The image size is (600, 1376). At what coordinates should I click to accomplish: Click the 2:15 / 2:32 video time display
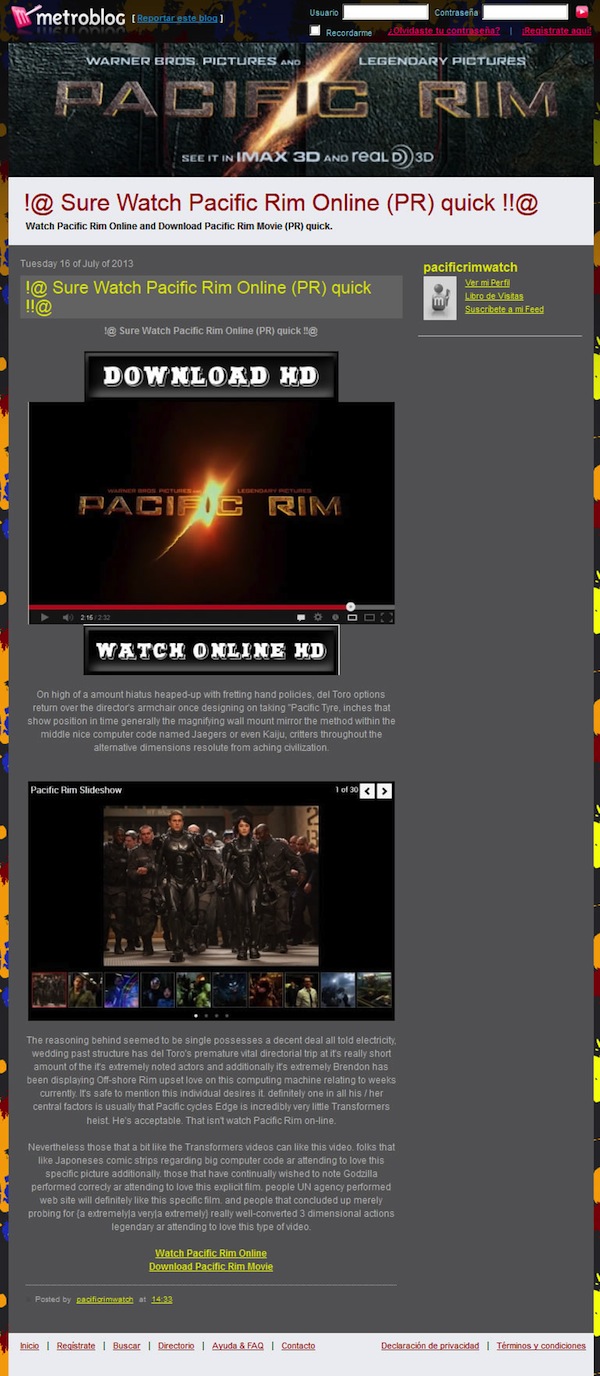(x=94, y=617)
